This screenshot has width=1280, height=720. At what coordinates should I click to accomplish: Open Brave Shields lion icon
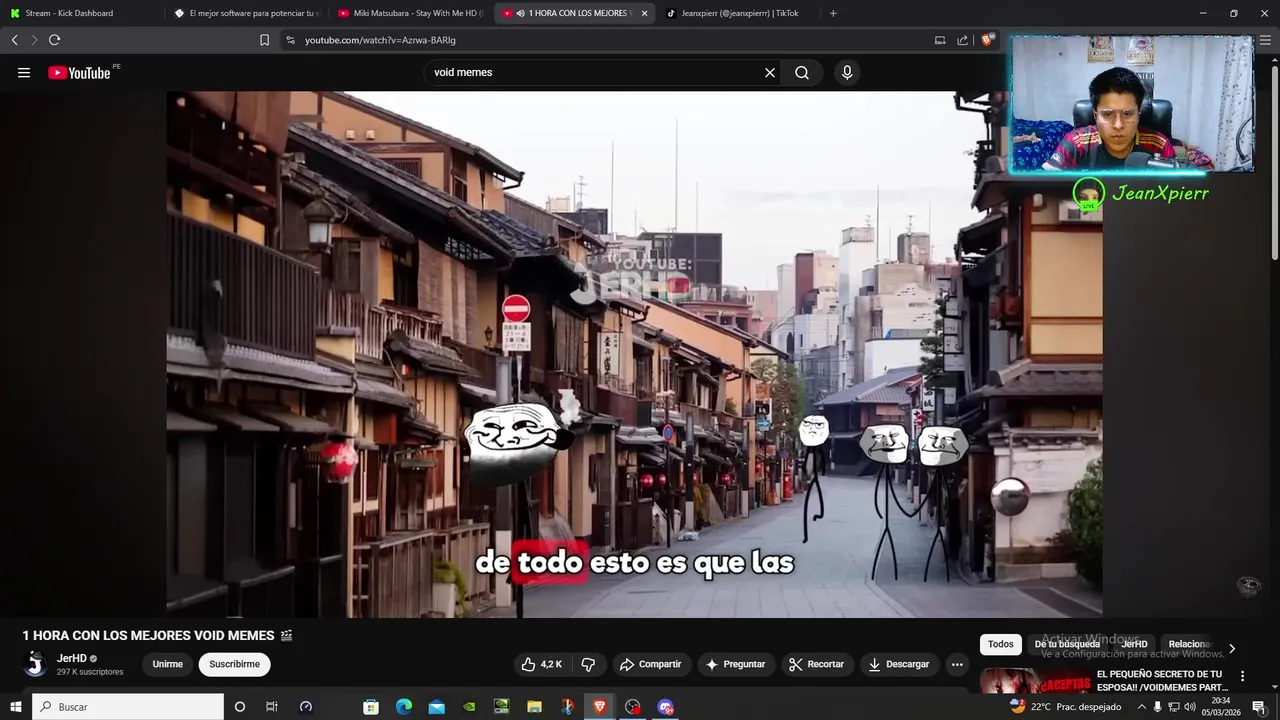pos(987,40)
